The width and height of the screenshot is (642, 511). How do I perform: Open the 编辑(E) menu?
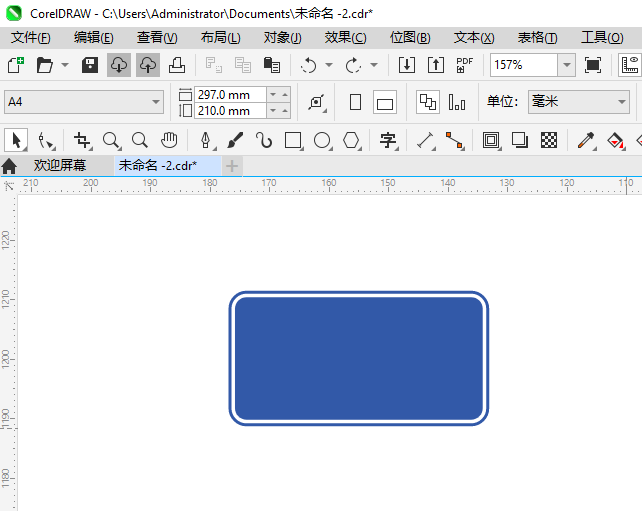coord(93,38)
